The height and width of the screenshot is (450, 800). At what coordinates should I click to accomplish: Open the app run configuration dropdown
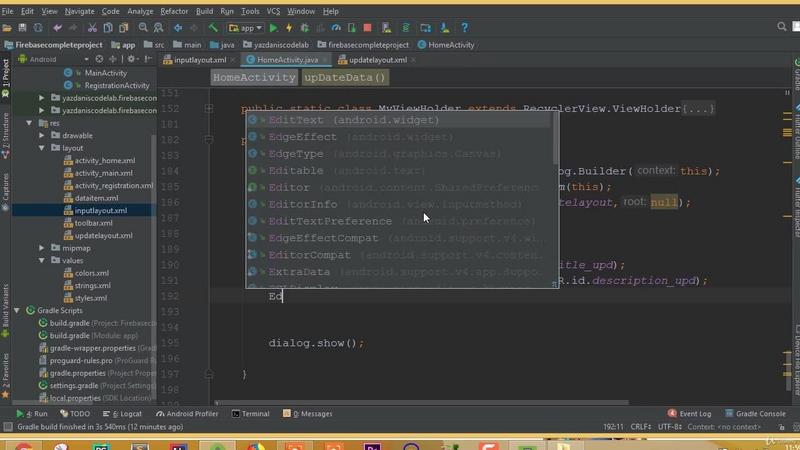[245, 28]
